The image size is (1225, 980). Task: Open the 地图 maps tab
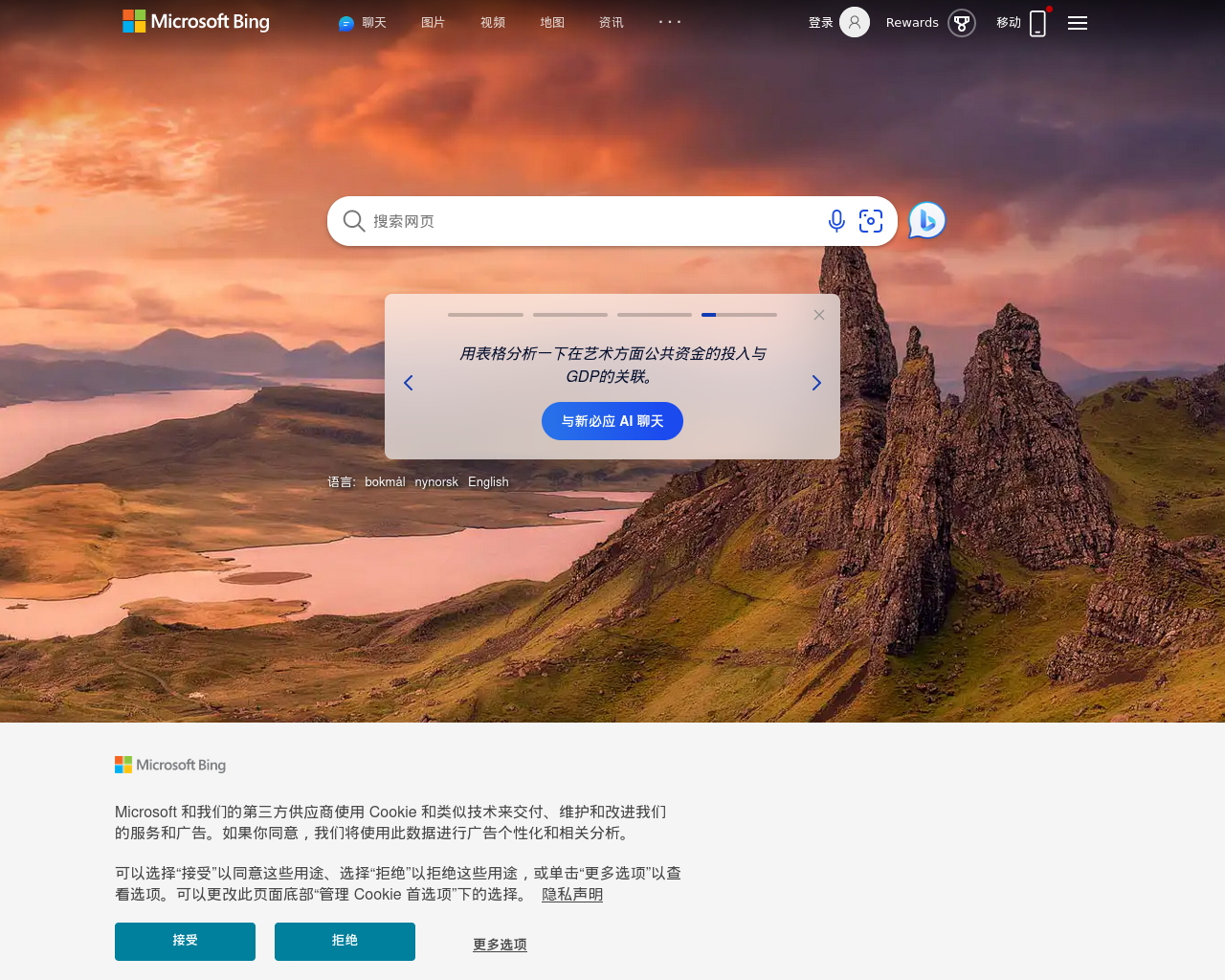552,23
